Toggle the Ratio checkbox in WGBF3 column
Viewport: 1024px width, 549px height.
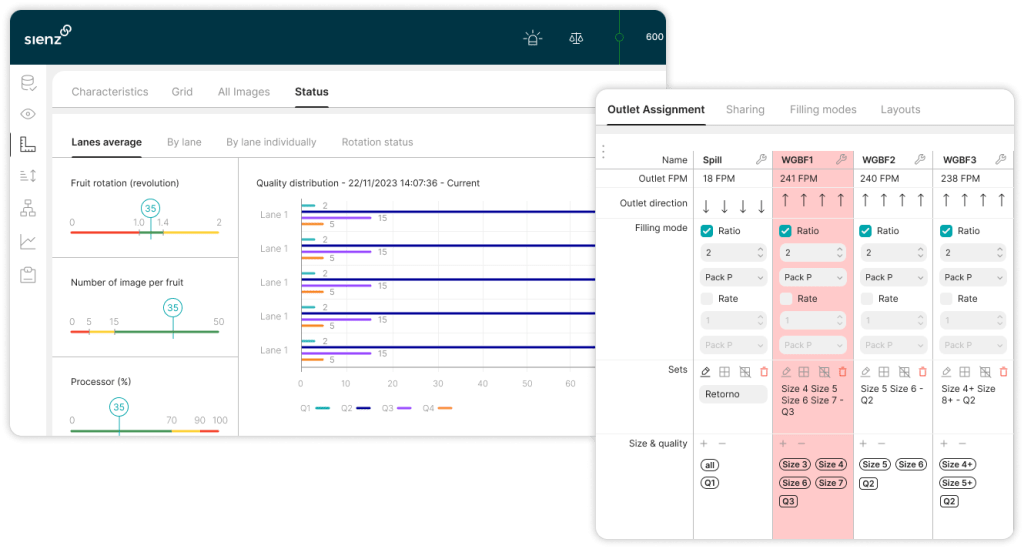pos(946,231)
